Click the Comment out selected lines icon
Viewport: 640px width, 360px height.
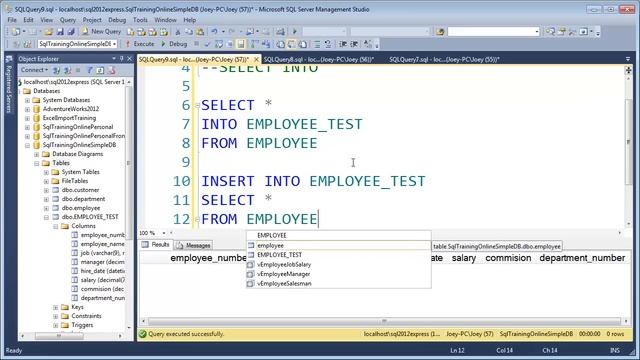(317, 44)
